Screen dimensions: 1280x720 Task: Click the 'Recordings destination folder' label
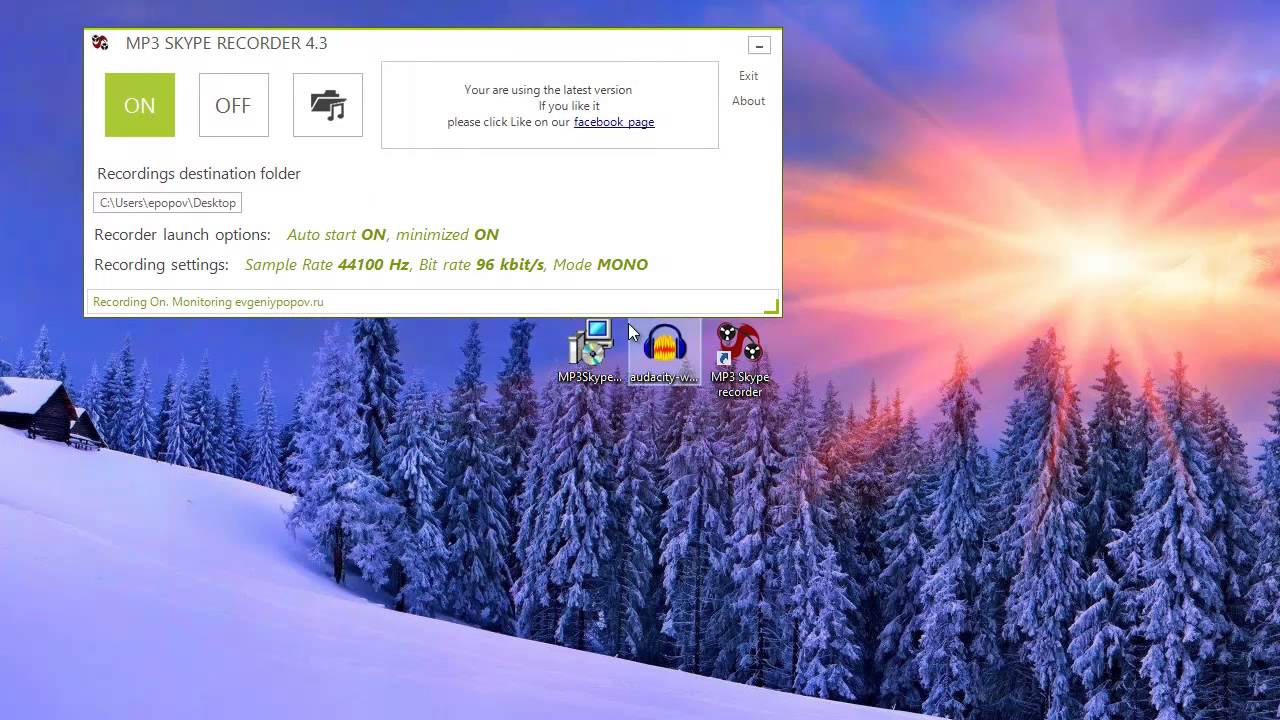[x=199, y=174]
